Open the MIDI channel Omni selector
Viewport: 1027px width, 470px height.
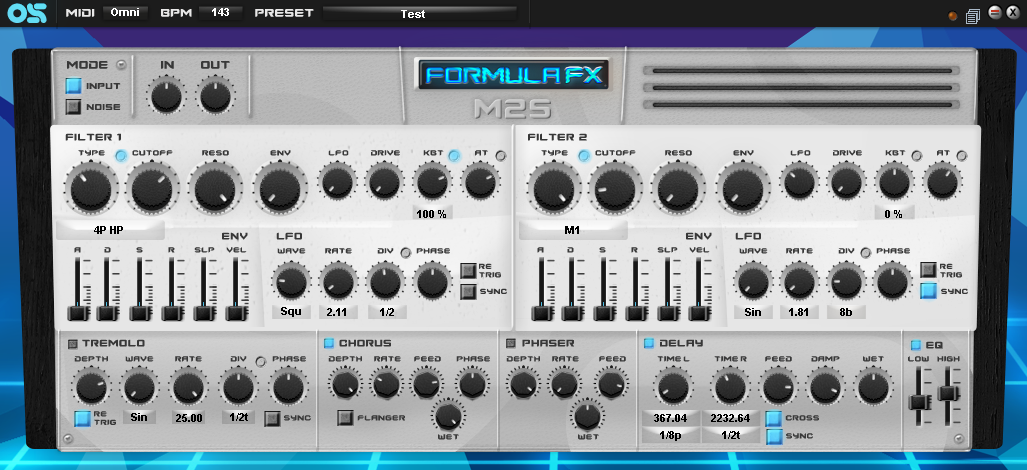(125, 13)
